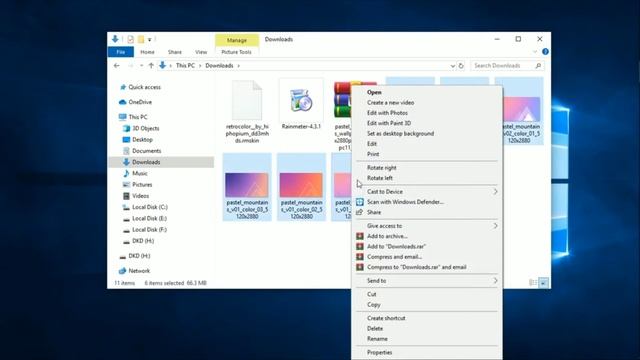This screenshot has height=360, width=640.
Task: Open the address bar history dropdown
Action: click(453, 66)
